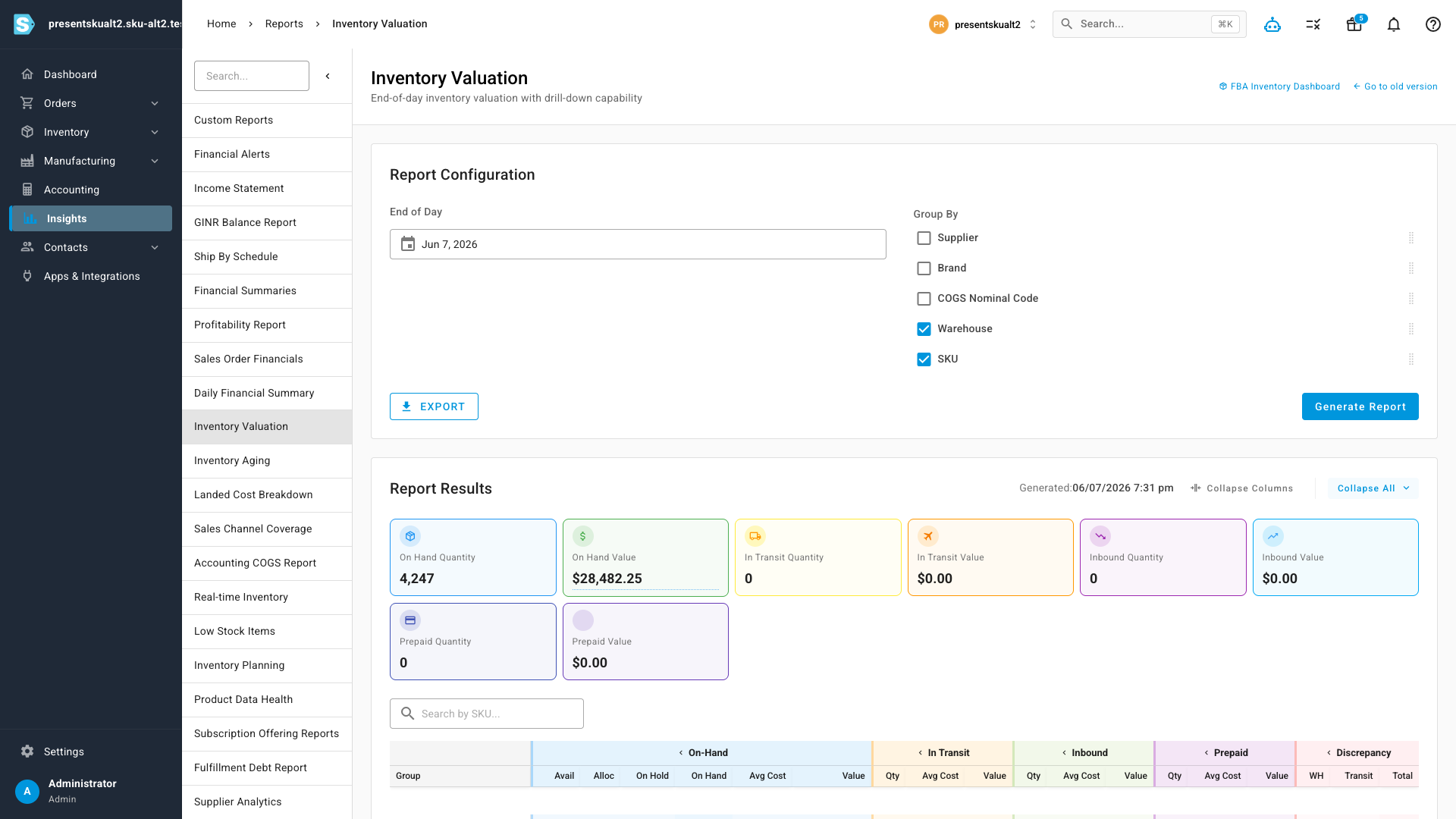Click the COGS Nominal Code drag handle
This screenshot has width=1456, height=819.
click(x=1411, y=299)
